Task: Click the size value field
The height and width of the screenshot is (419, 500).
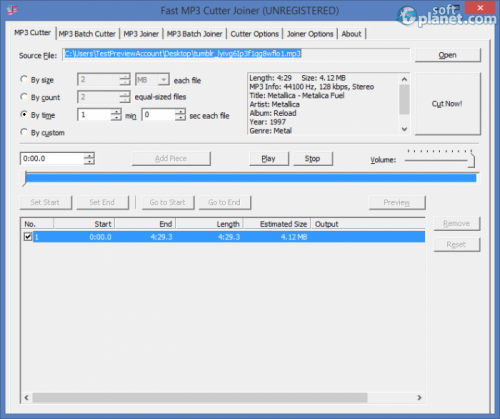Action: coord(99,80)
